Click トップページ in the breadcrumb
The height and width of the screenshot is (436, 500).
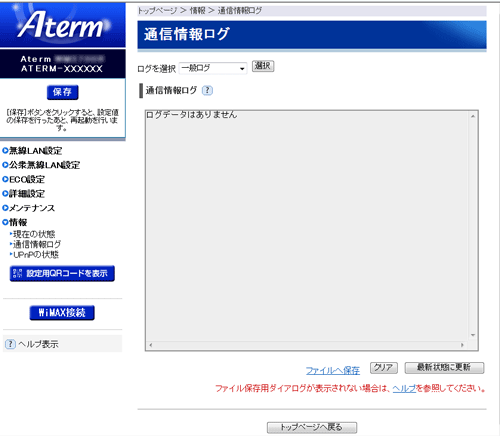[157, 11]
